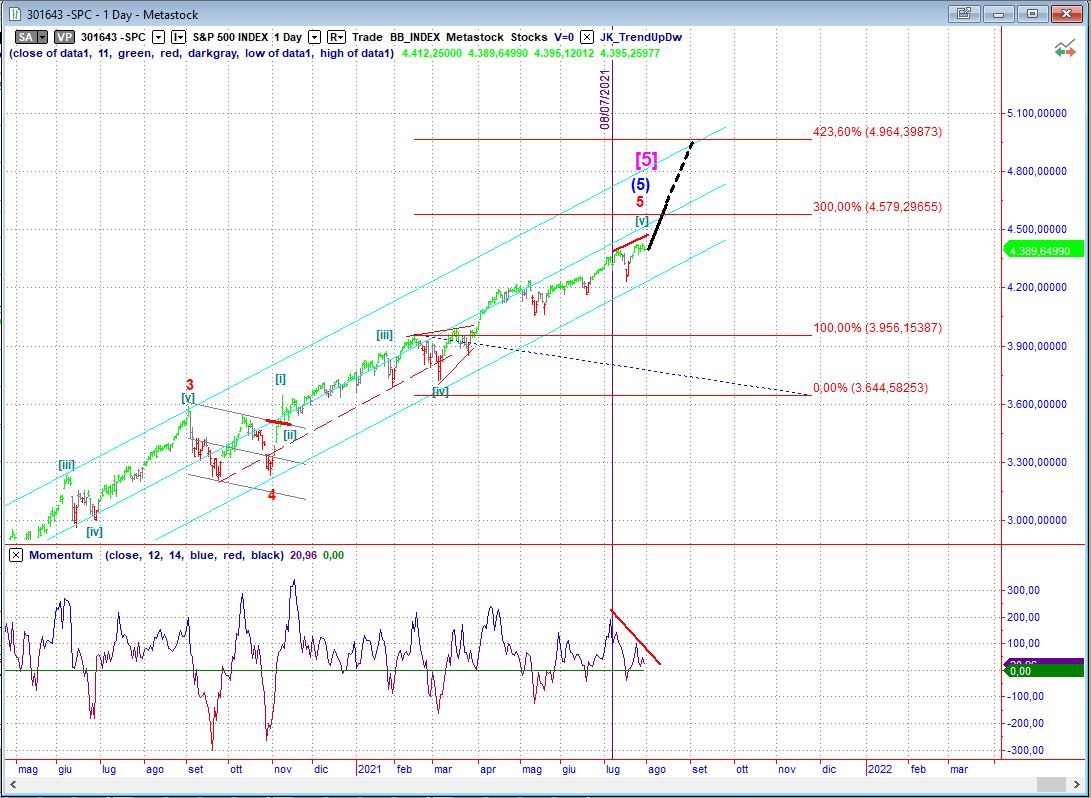Click the red 3 wave label
The image size is (1091, 798).
[189, 384]
